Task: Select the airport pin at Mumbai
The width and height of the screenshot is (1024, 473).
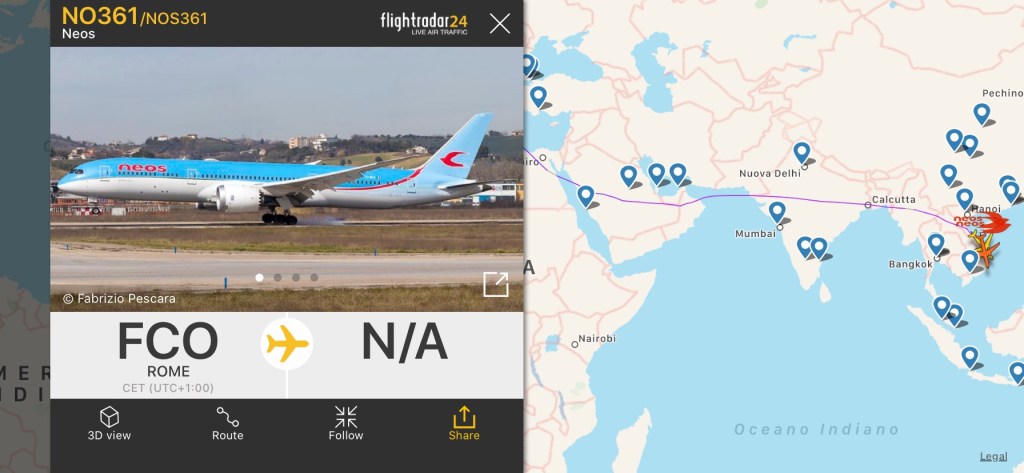Action: pyautogui.click(x=777, y=212)
